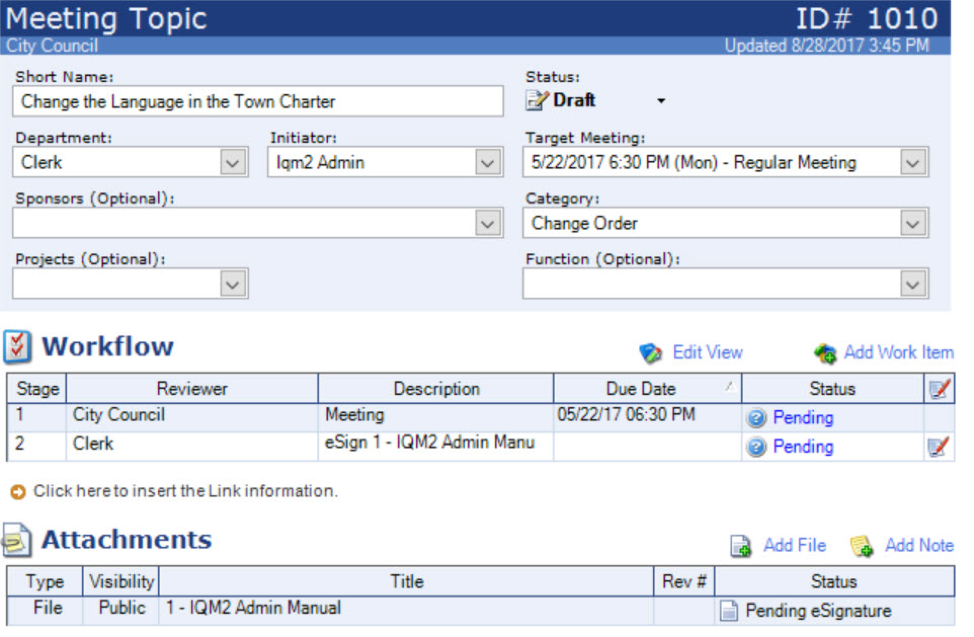
Task: Expand the Department dropdown
Action: pos(233,163)
